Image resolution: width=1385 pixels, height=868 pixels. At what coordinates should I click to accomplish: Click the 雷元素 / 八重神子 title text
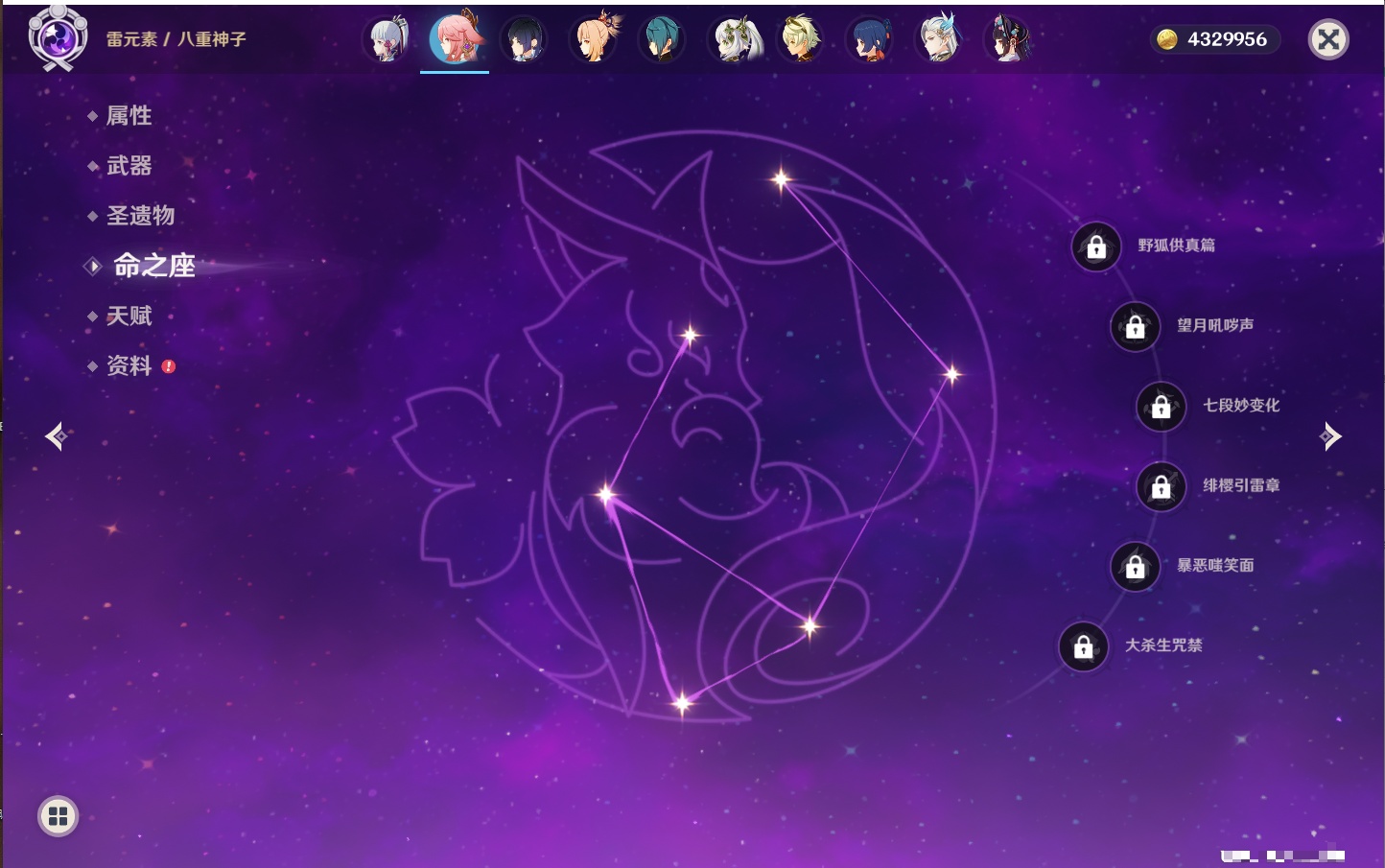176,39
